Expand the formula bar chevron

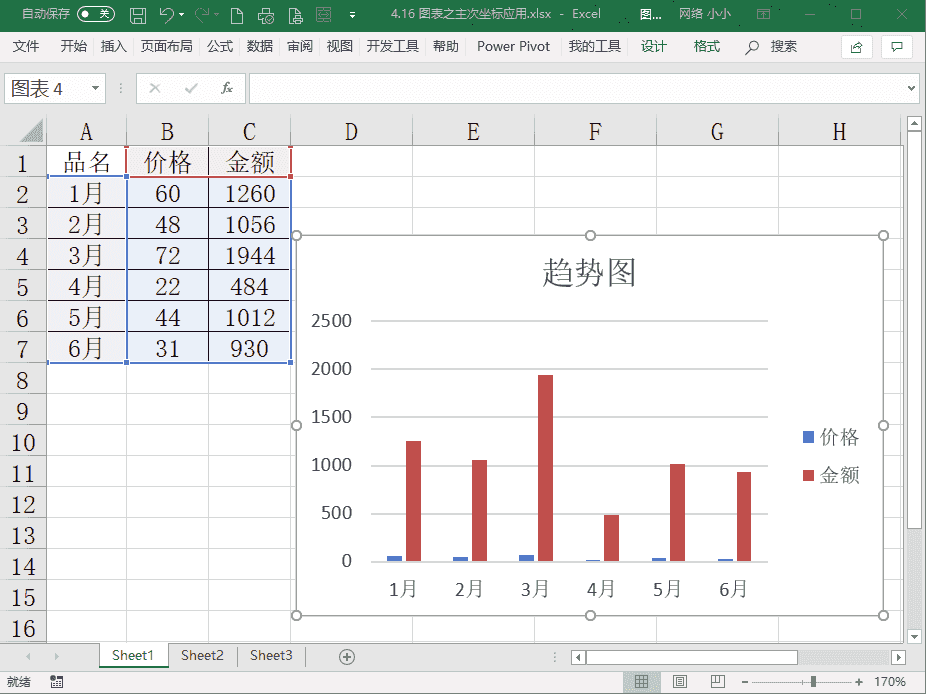(910, 88)
